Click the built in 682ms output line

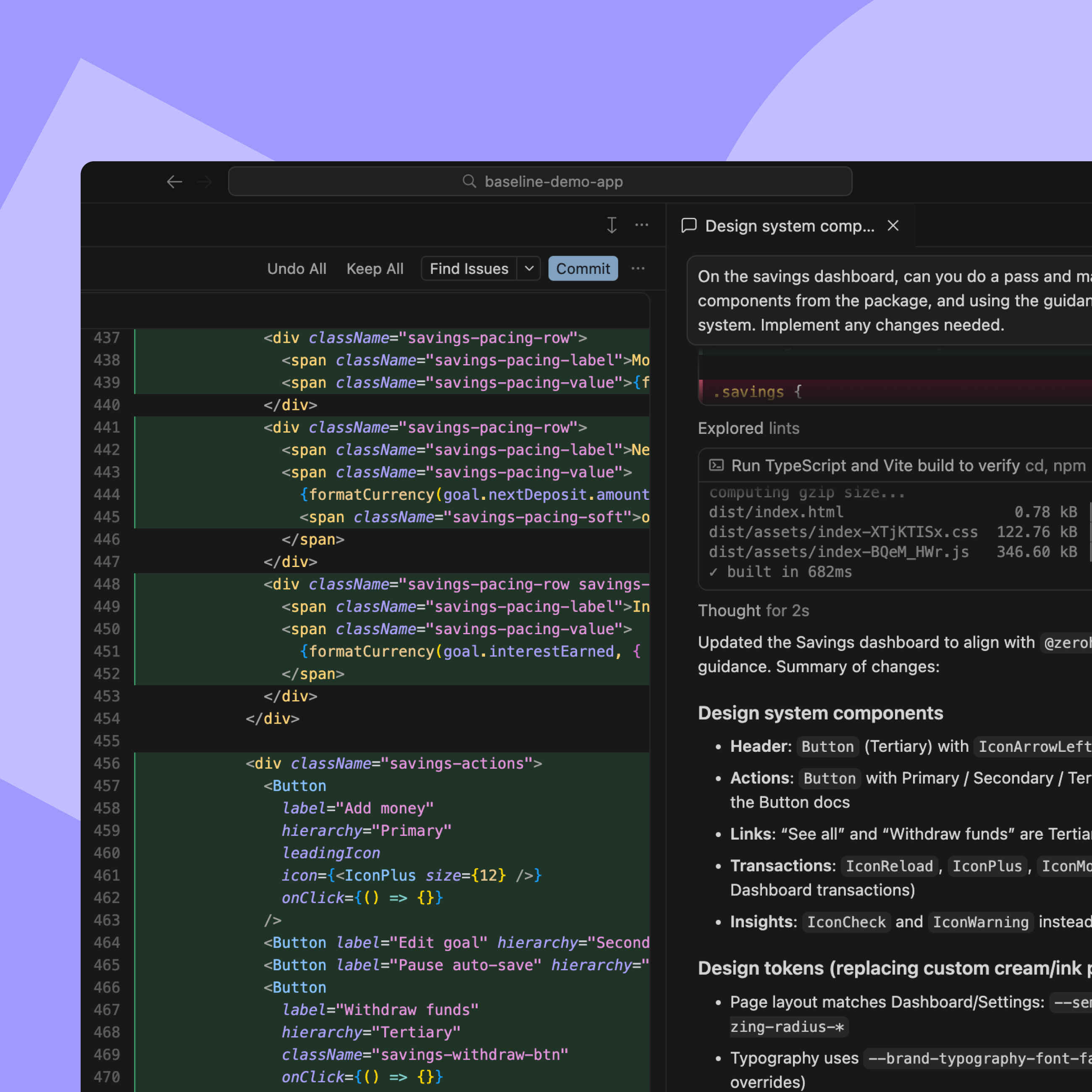coord(780,572)
